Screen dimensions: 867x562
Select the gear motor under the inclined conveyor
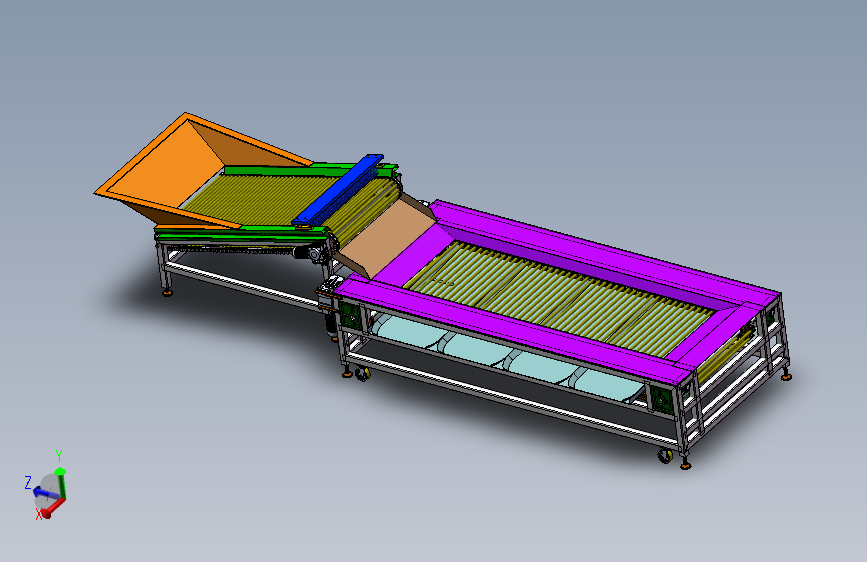pos(313,253)
